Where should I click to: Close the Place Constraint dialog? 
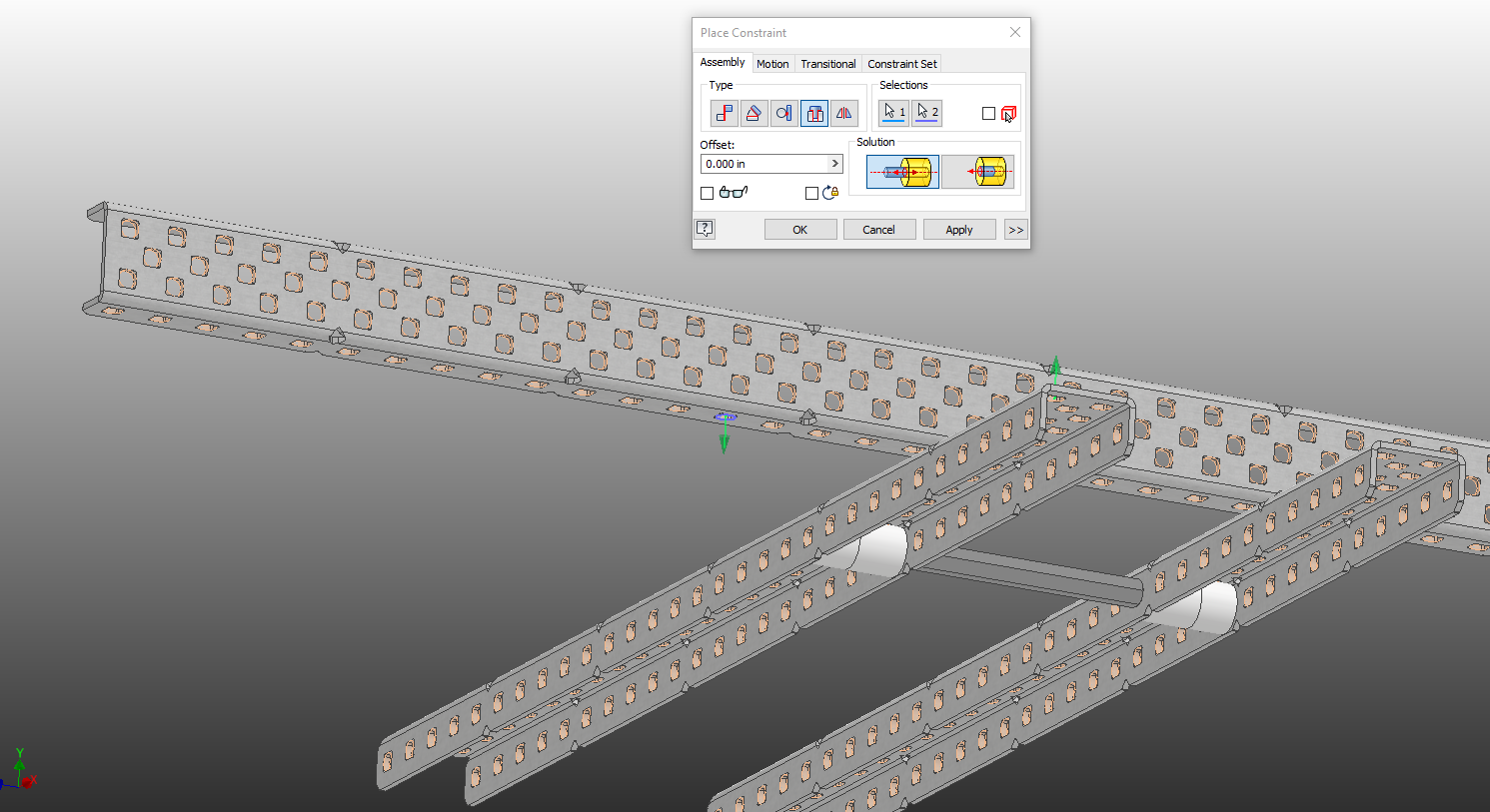point(1015,32)
